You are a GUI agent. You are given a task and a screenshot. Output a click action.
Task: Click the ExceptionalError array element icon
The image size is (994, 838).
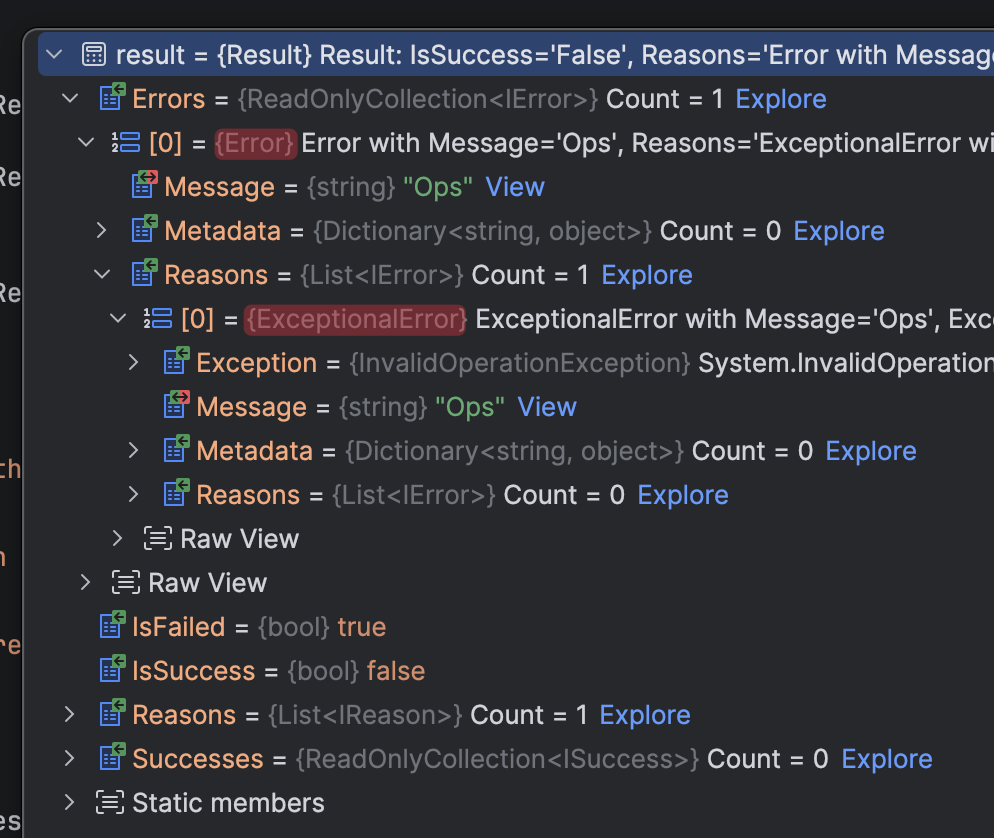click(159, 319)
